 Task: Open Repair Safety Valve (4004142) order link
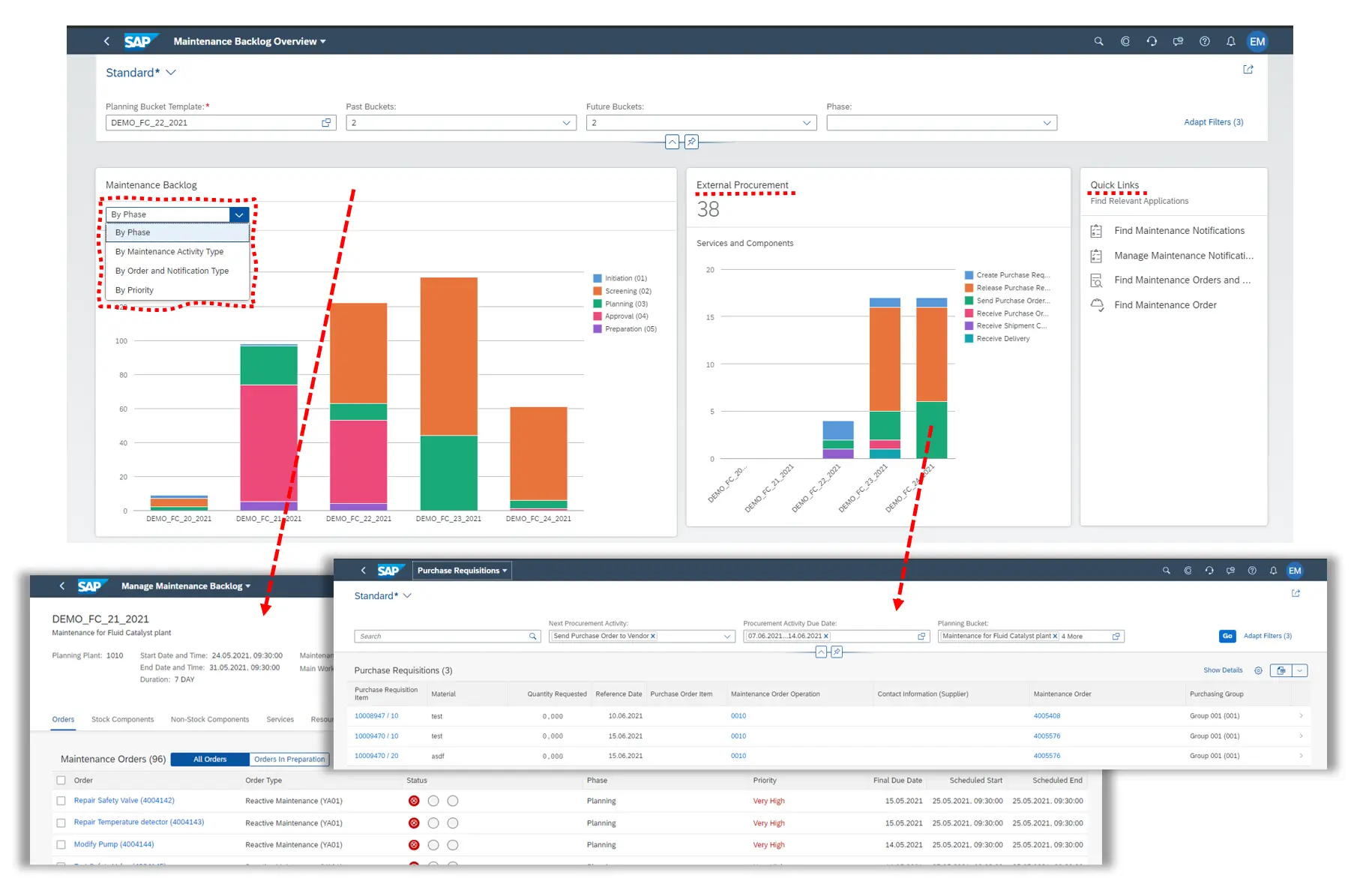[x=124, y=801]
